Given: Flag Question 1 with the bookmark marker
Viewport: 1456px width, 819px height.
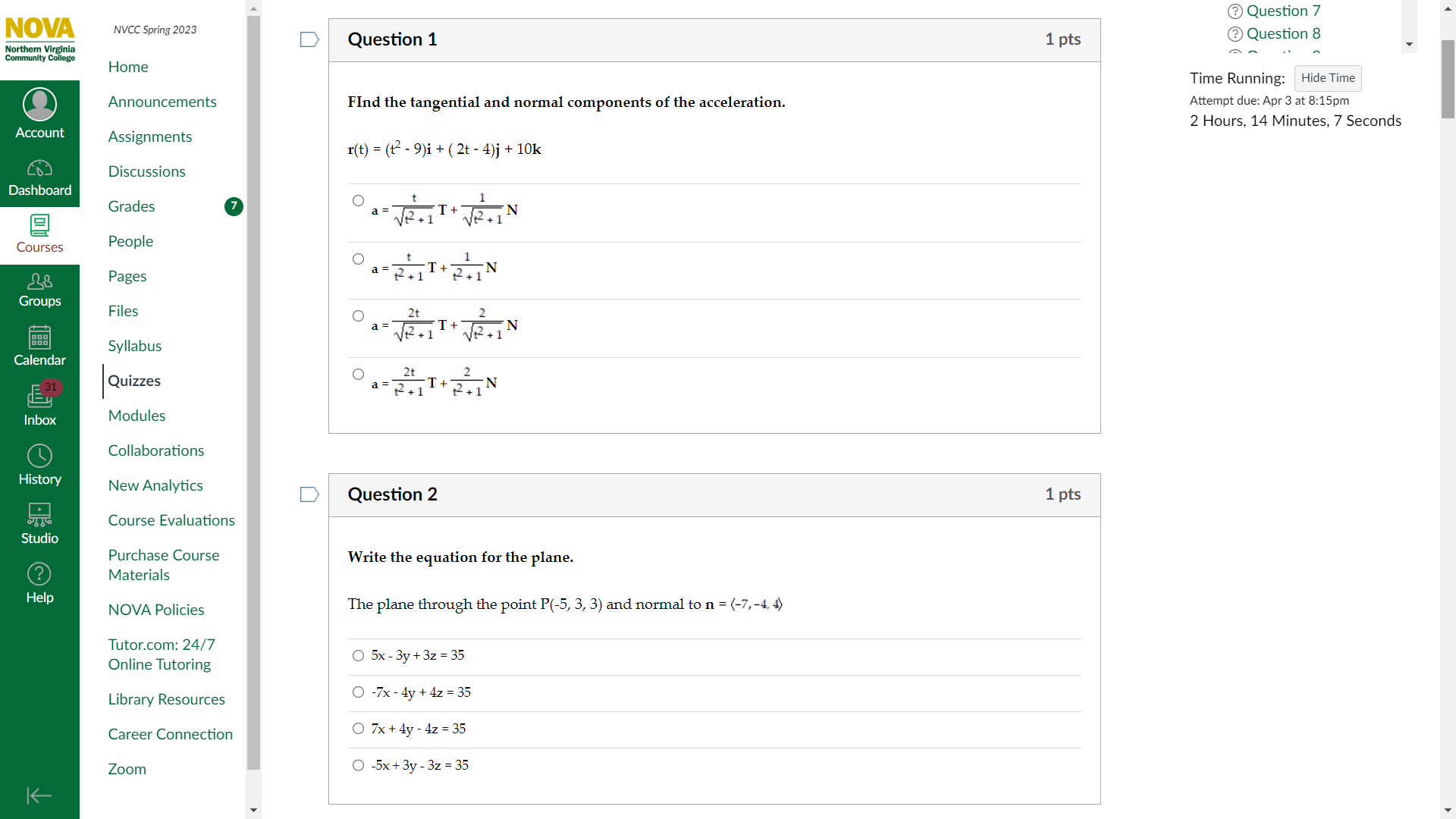Looking at the screenshot, I should [309, 39].
